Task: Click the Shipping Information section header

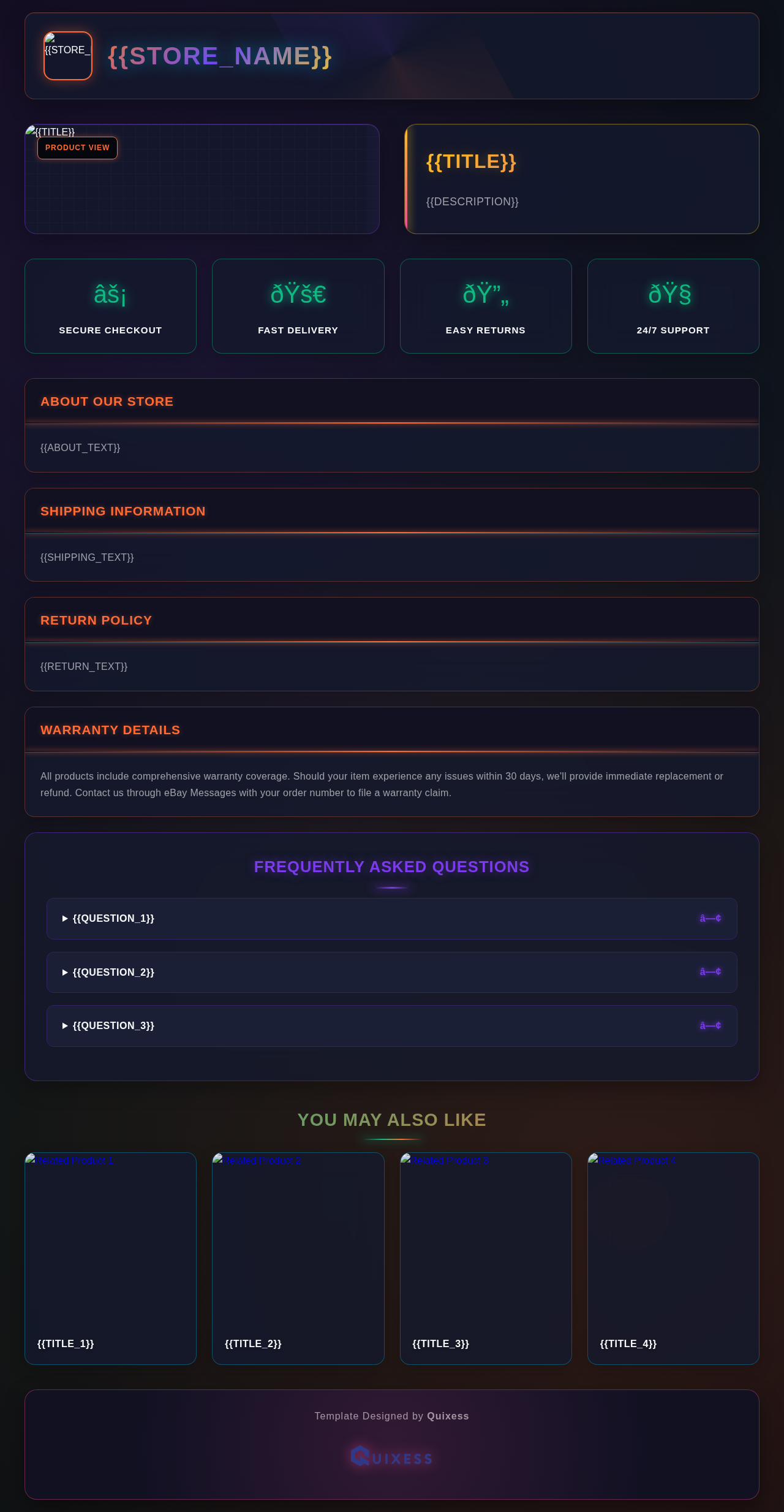Action: point(123,511)
